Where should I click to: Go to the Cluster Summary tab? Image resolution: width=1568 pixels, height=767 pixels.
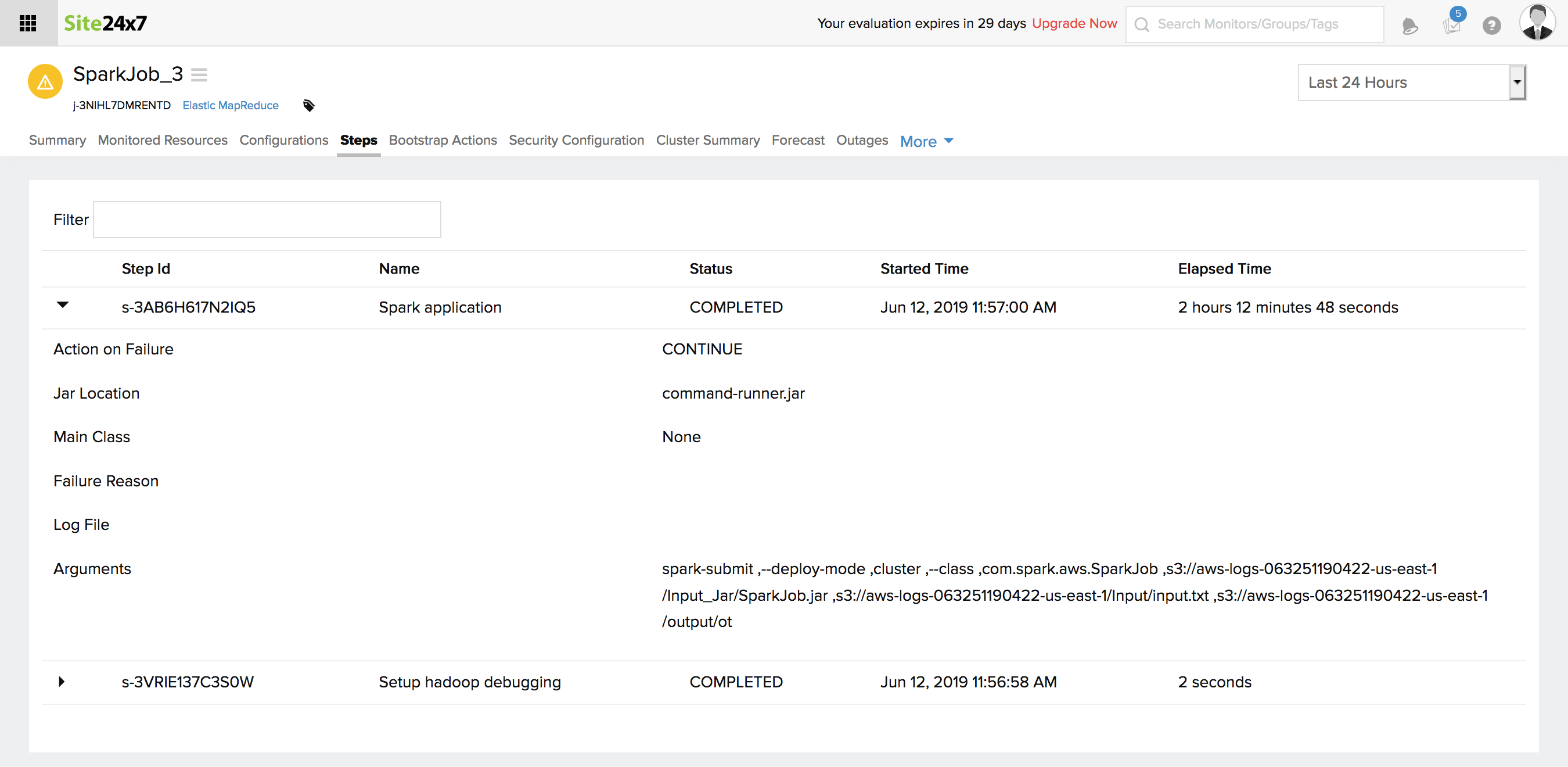coord(707,140)
